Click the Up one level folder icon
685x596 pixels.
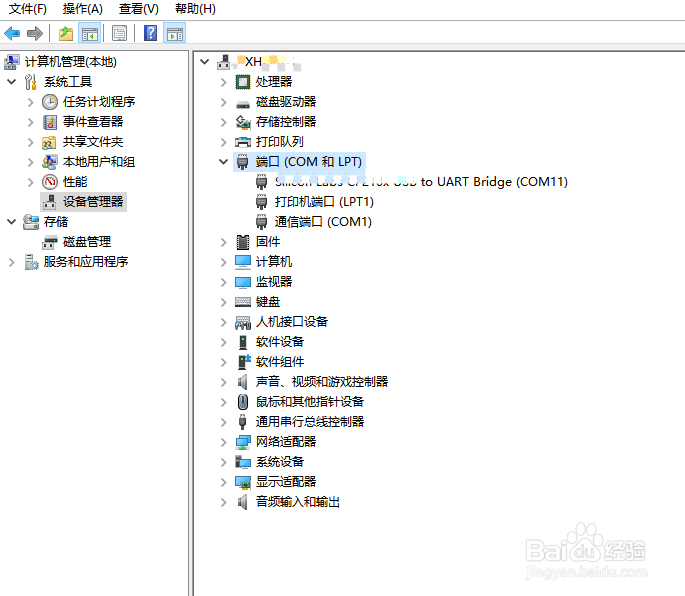click(66, 33)
